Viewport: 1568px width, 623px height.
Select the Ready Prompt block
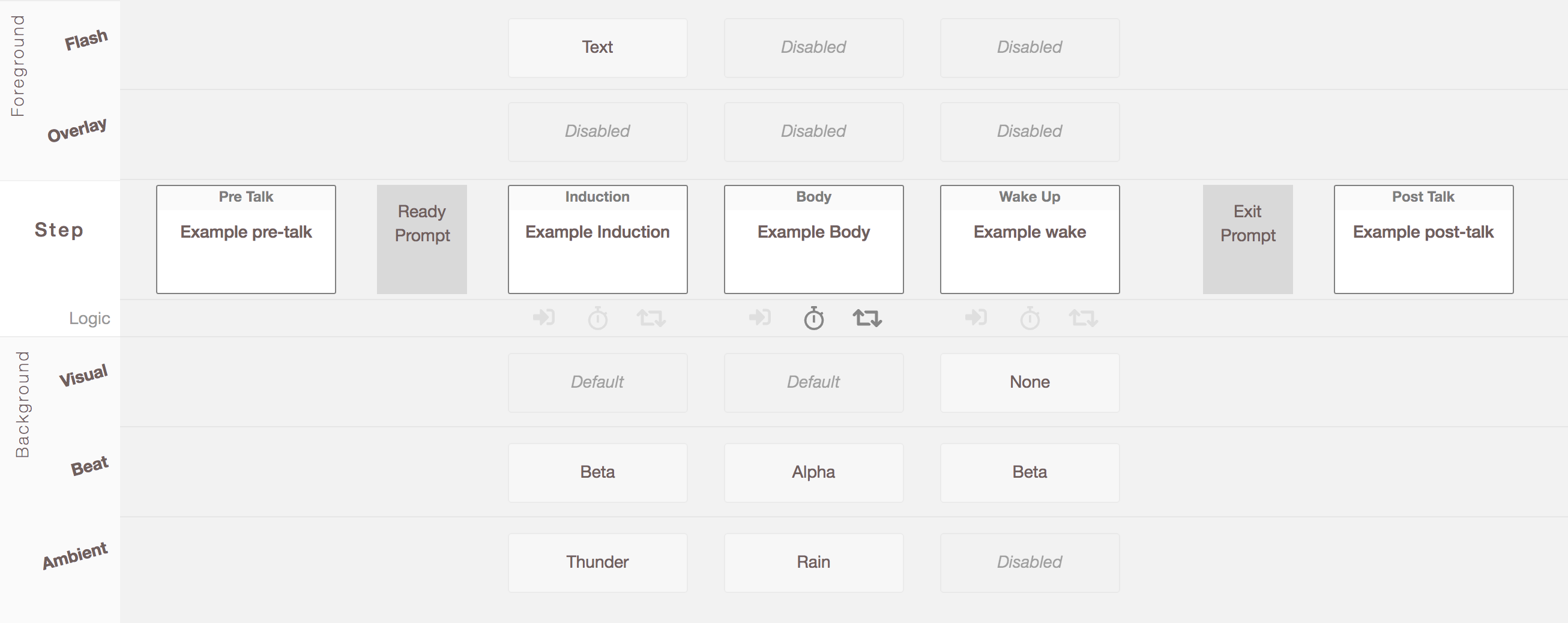click(422, 239)
